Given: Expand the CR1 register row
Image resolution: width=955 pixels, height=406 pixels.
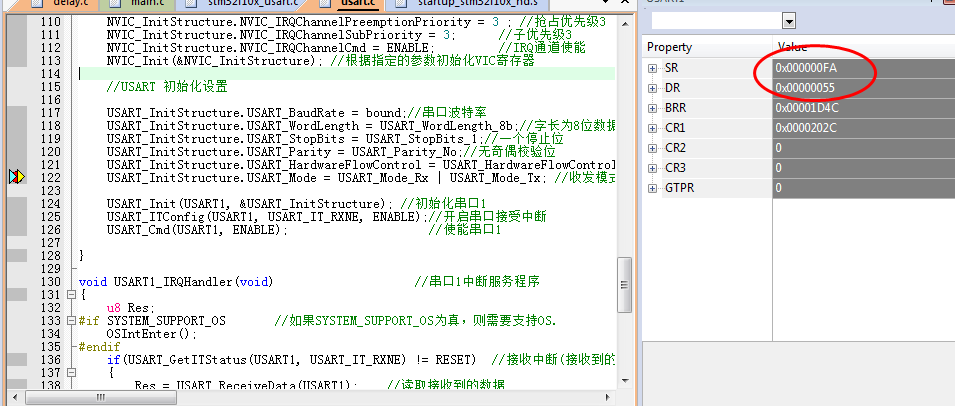Looking at the screenshot, I should coord(652,128).
